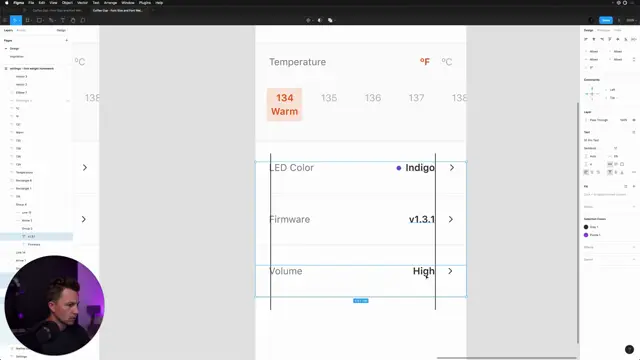Viewport: 640px width, 360px height.
Task: Open the zoom level dropdown
Action: point(631,20)
